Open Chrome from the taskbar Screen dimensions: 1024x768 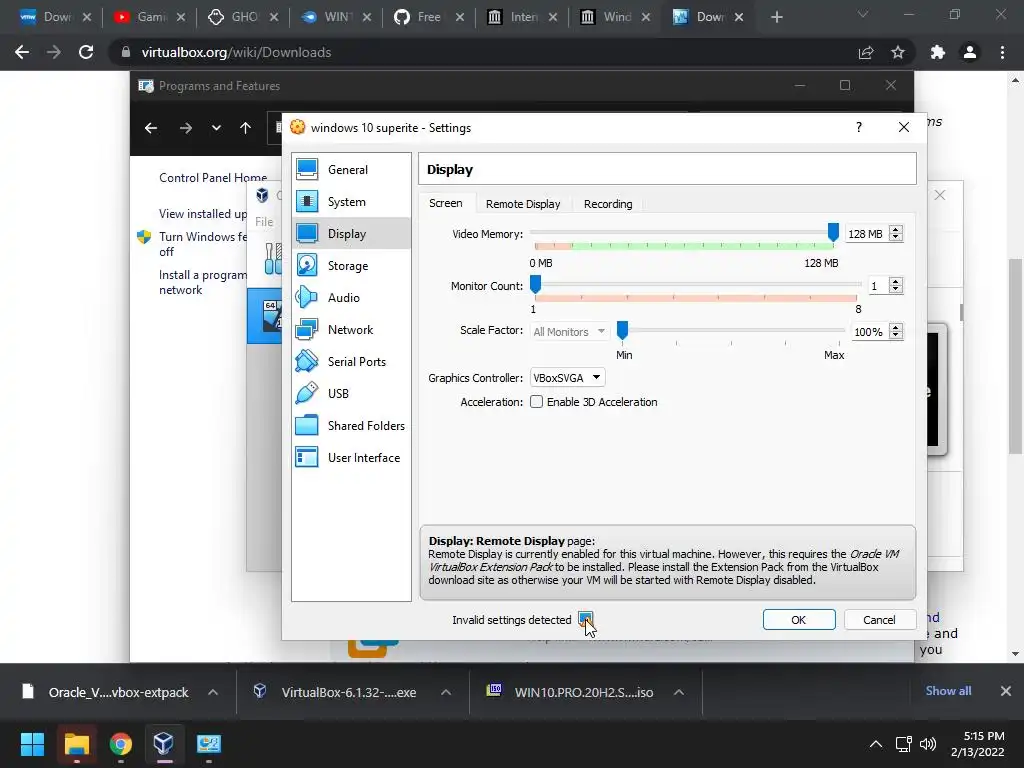point(121,744)
